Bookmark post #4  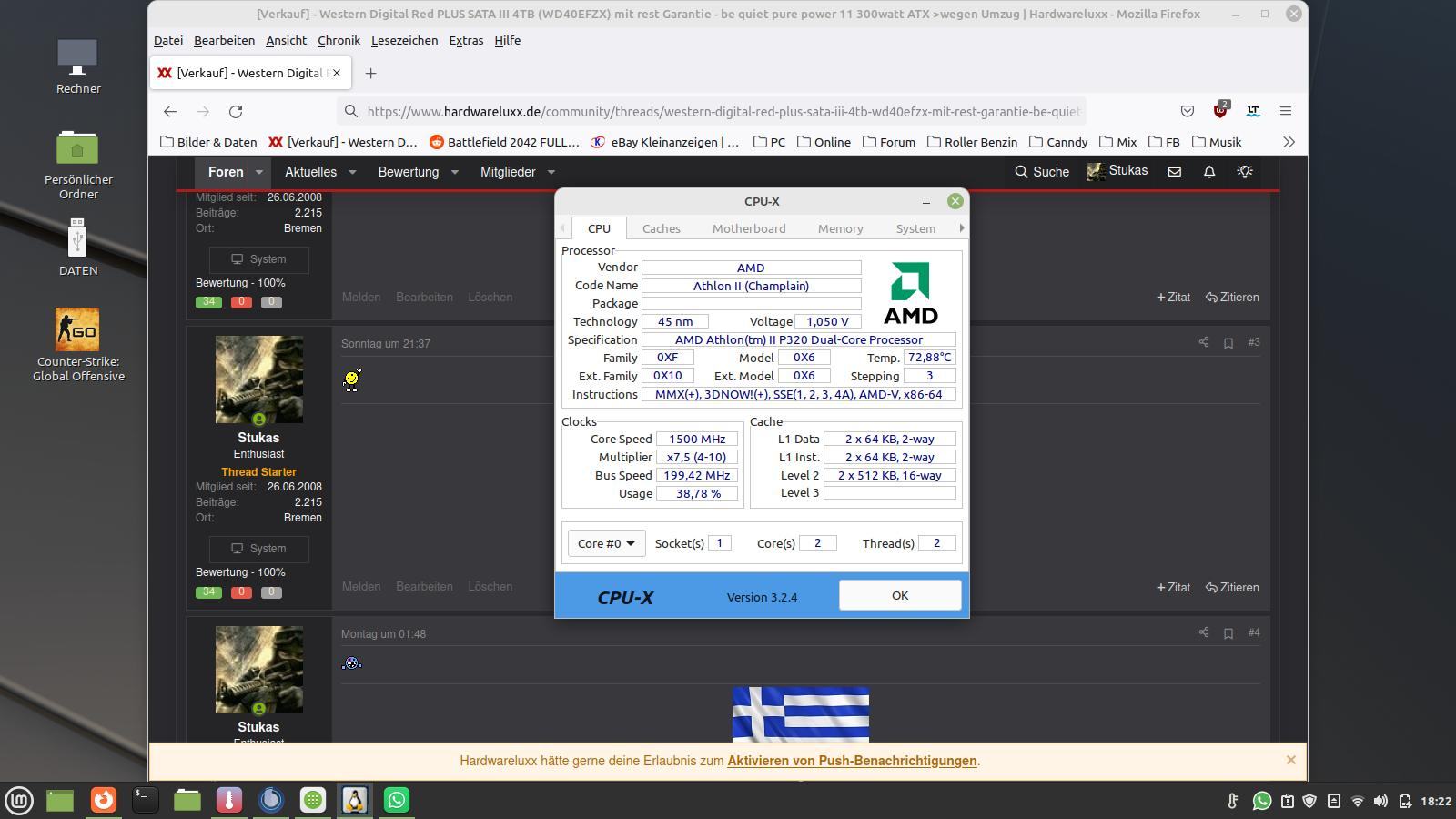coord(1228,633)
